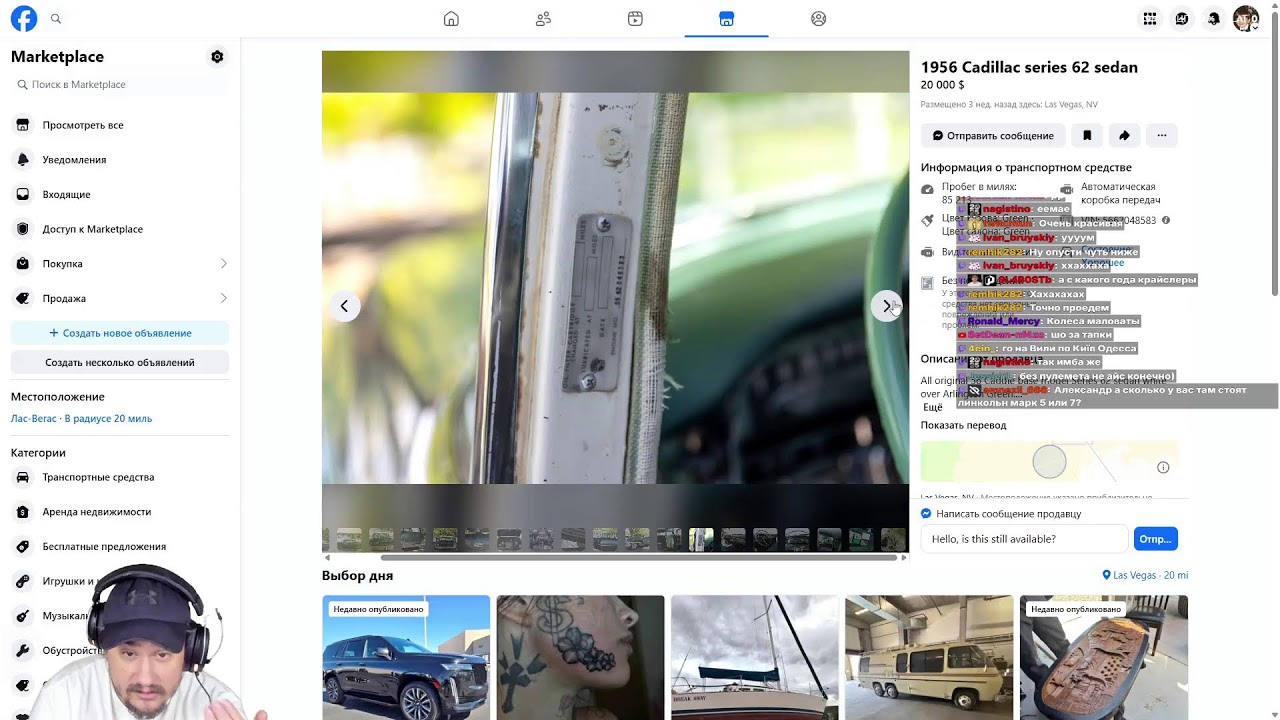Screen dimensions: 1280x720
Task: Click the '1956 Cadillac series 62 sedan' title
Action: point(1029,67)
